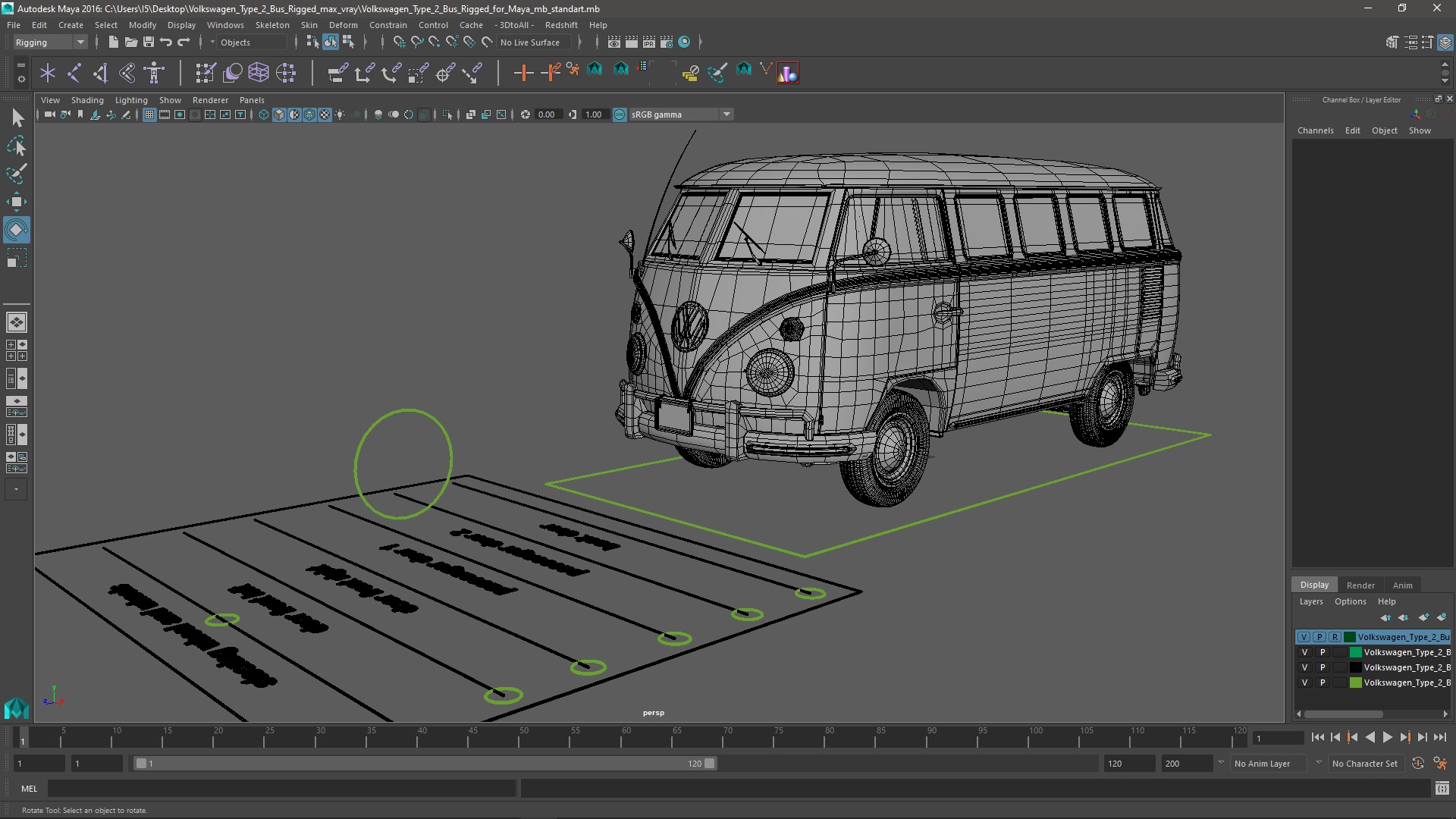Click the Parent constraint shelf icon
The image size is (1456, 819).
(x=337, y=73)
